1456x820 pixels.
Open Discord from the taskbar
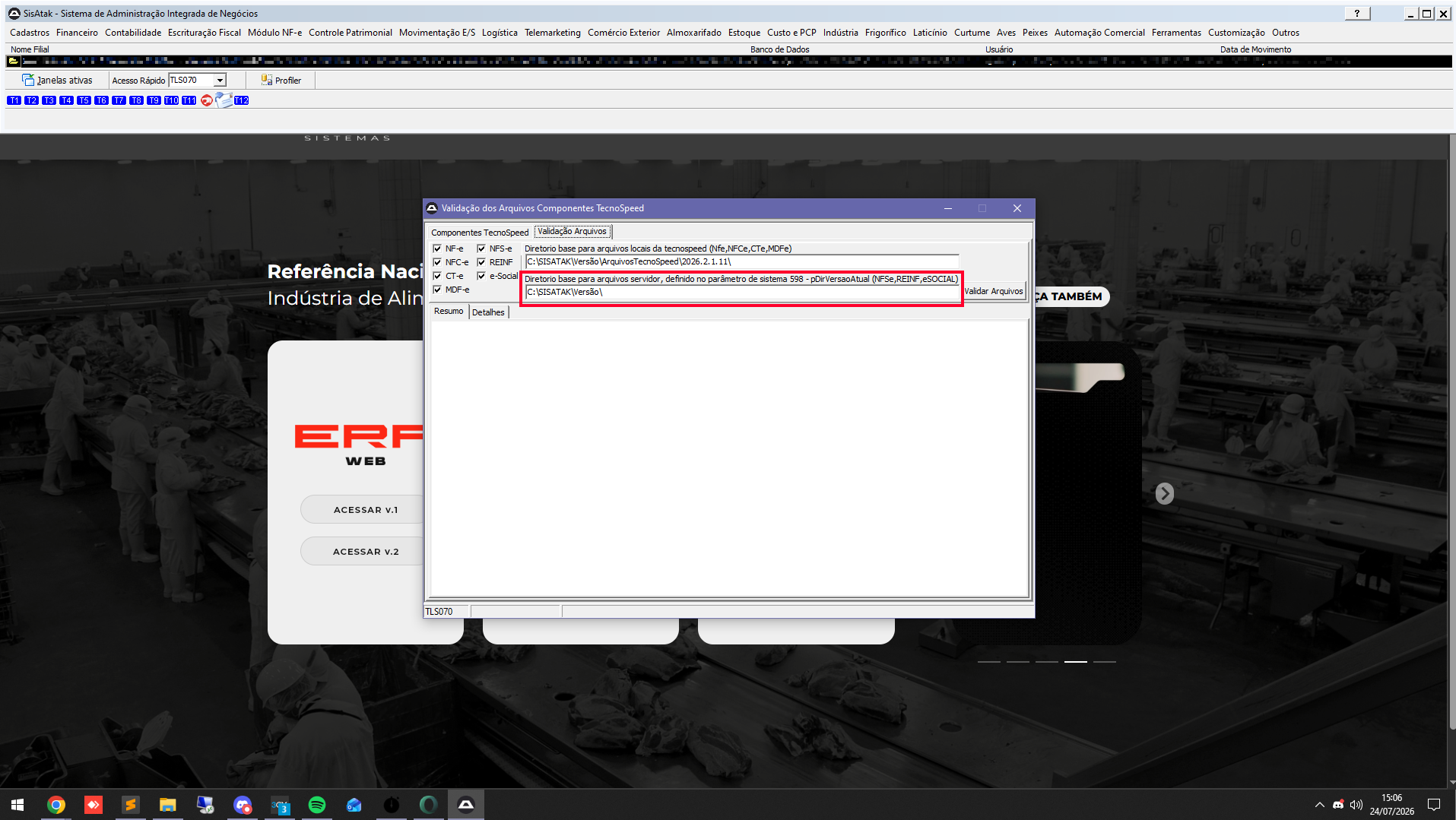[x=243, y=805]
